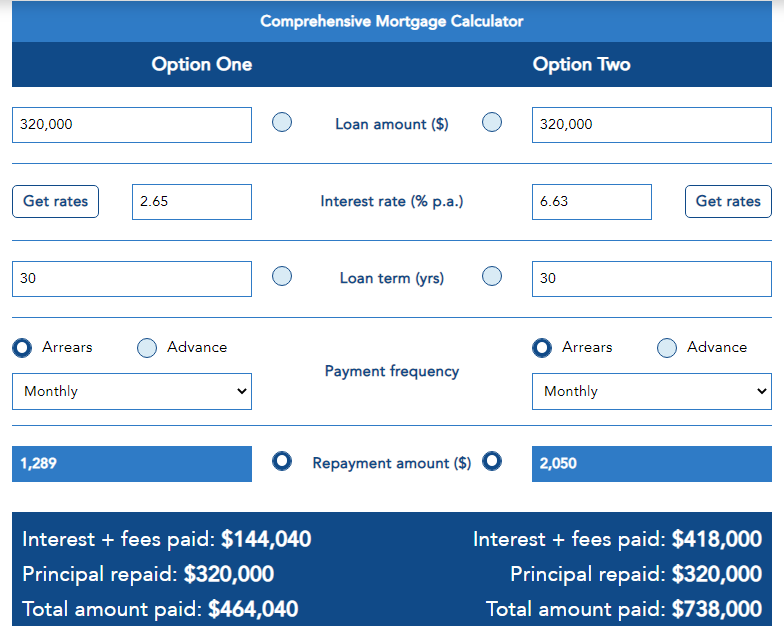The height and width of the screenshot is (626, 784).
Task: Select Option One loan amount radio button
Action: pyautogui.click(x=282, y=123)
